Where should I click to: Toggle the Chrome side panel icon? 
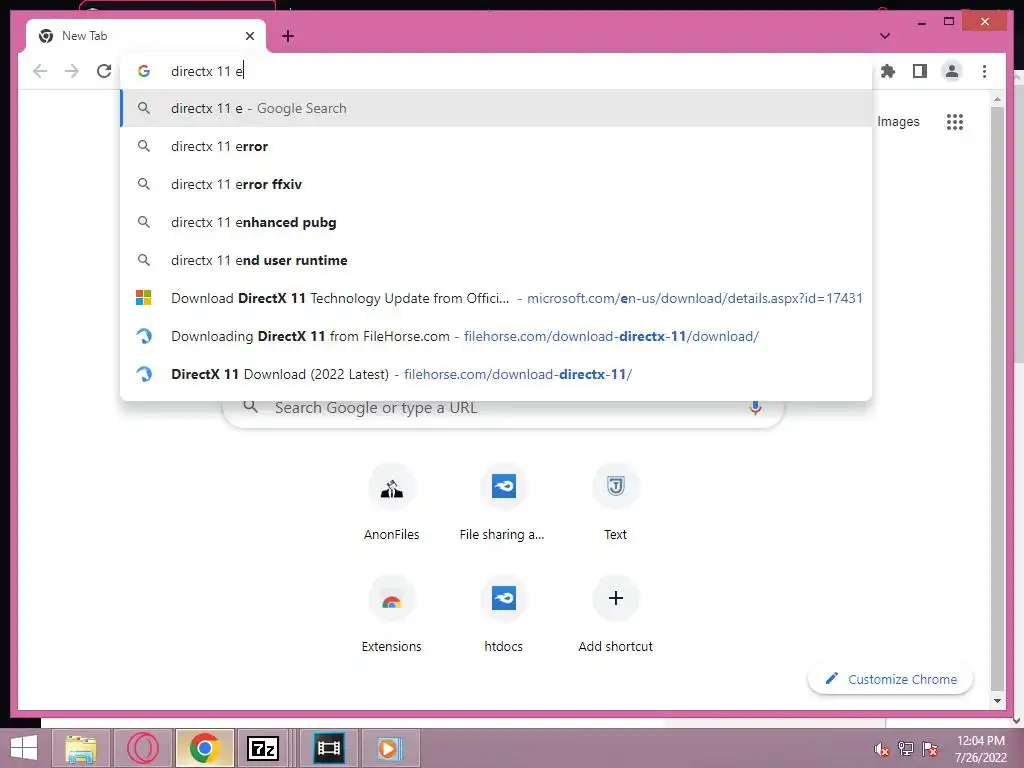click(920, 71)
